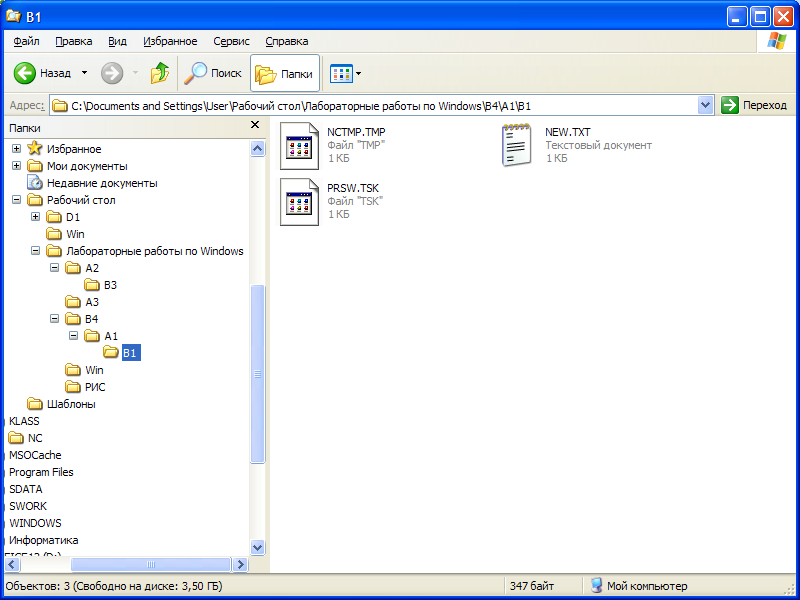800x600 pixels.
Task: Open the Сервис menu
Action: [x=231, y=41]
